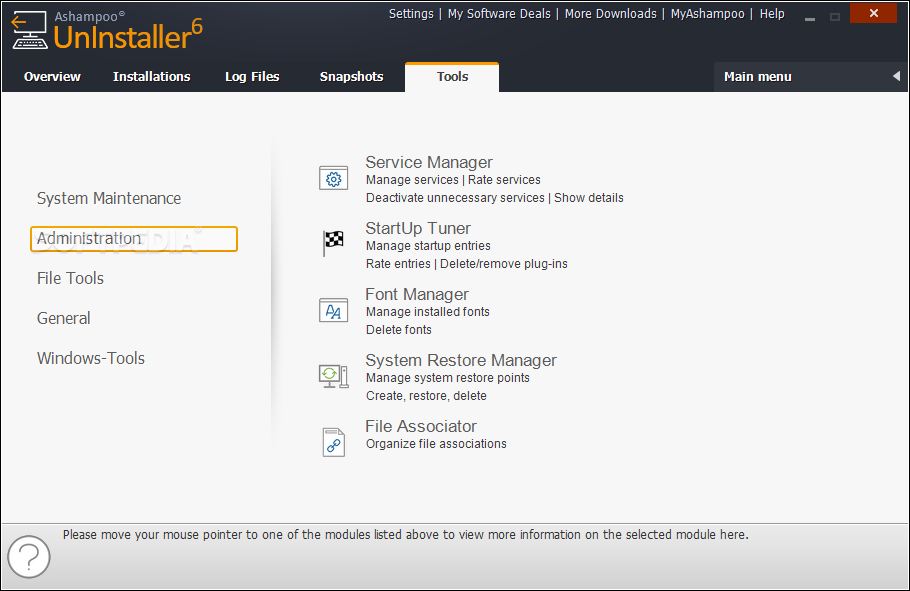910x591 pixels.
Task: Click 'Manage system restore points' text
Action: pos(447,378)
